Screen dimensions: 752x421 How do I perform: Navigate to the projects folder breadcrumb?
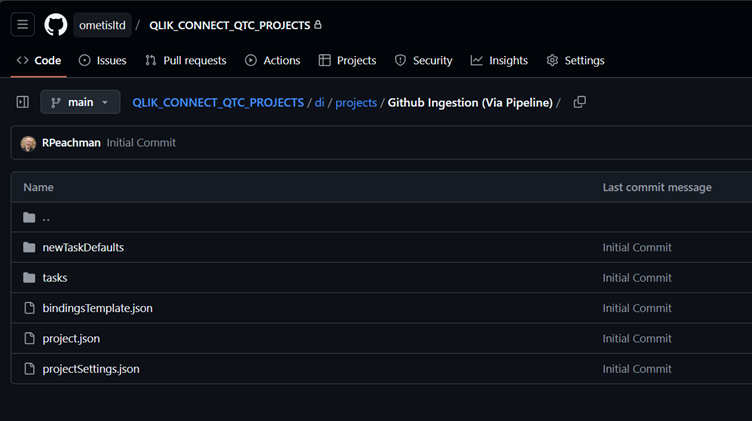(x=356, y=103)
